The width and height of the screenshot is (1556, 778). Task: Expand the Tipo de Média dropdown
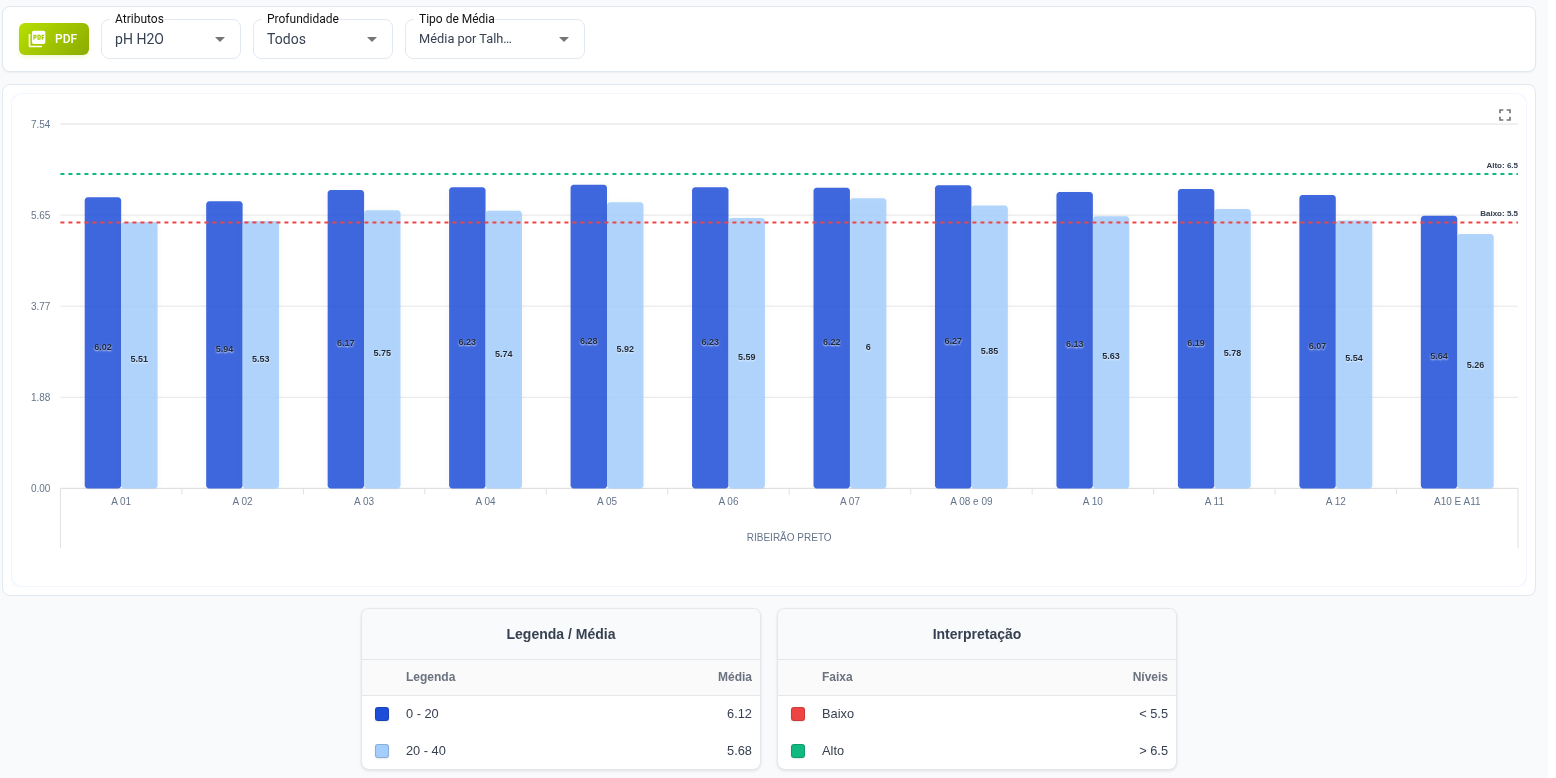coord(494,39)
